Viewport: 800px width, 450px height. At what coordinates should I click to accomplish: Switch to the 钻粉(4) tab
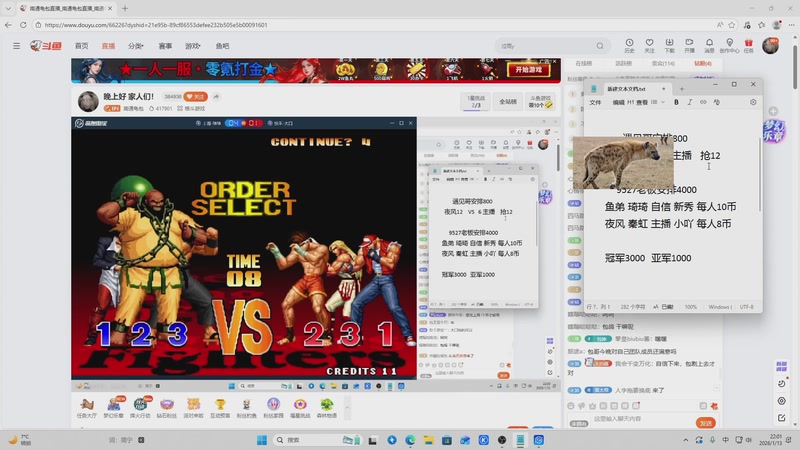(703, 63)
